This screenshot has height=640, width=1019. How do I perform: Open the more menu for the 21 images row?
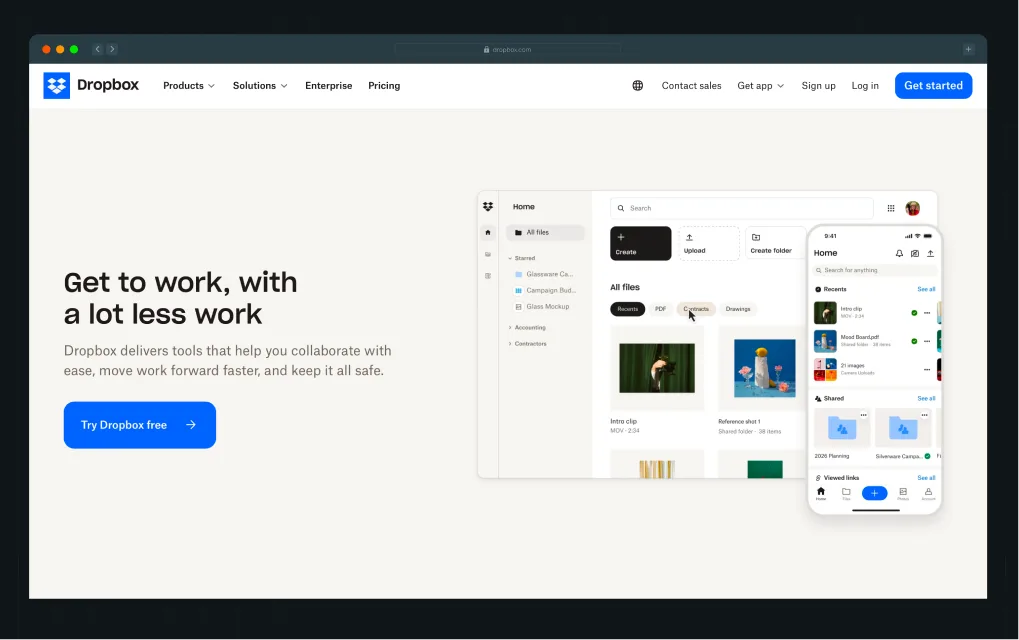click(x=927, y=370)
